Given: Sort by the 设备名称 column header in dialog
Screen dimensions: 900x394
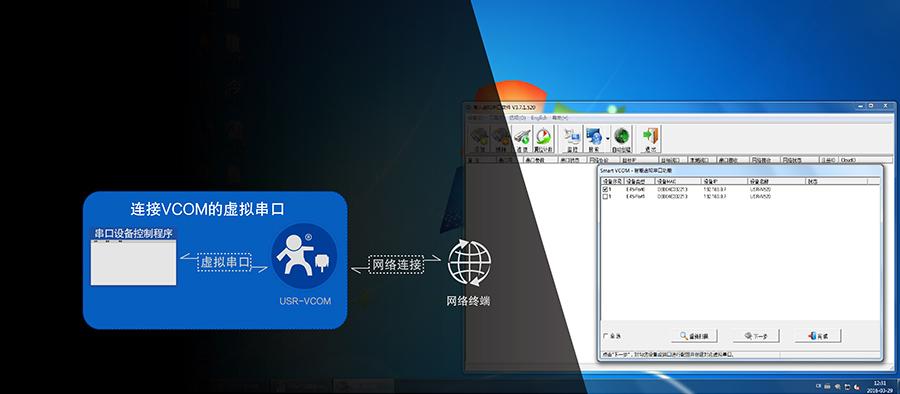Looking at the screenshot, I should 776,181.
